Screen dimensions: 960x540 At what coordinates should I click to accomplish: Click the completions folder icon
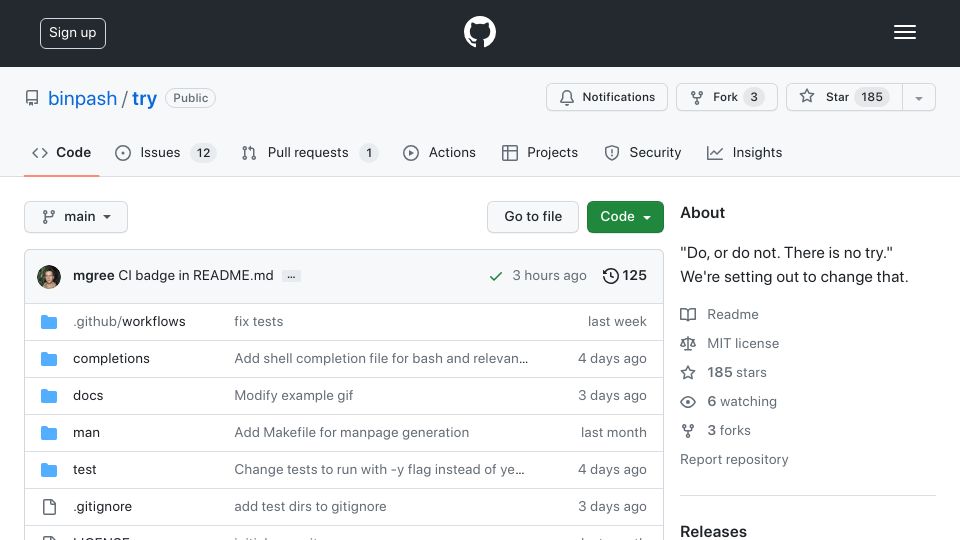click(49, 359)
